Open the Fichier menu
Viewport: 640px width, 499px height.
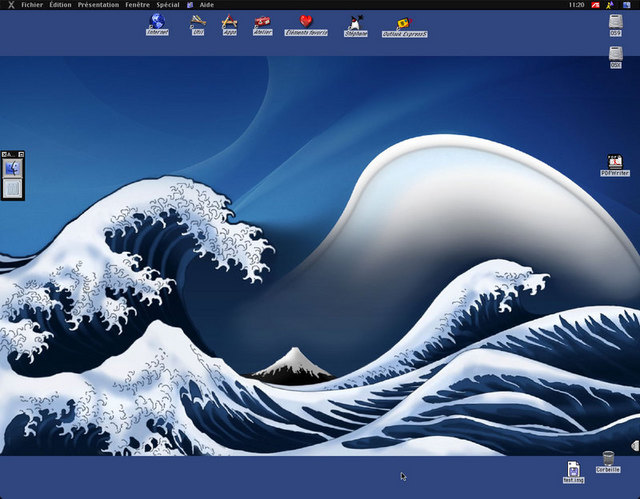[32, 5]
